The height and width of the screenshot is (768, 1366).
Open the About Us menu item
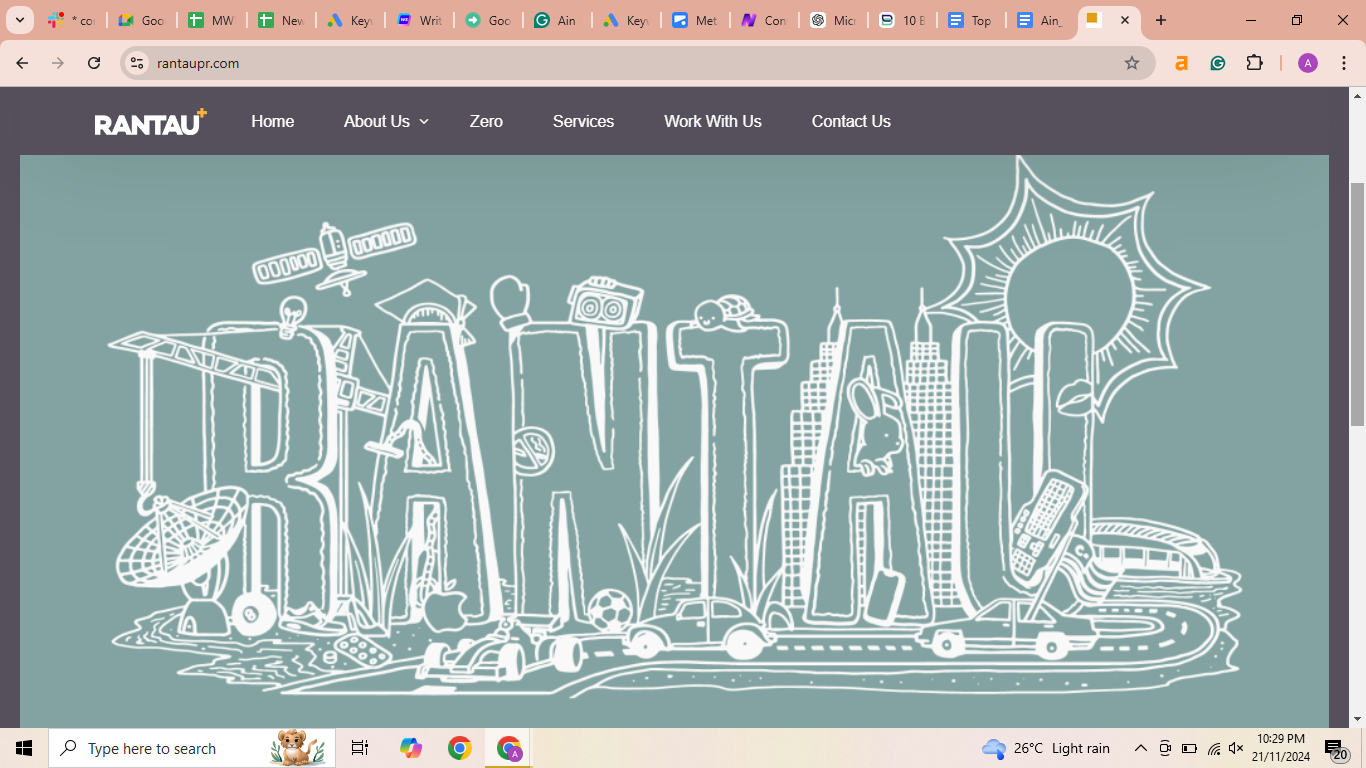377,121
